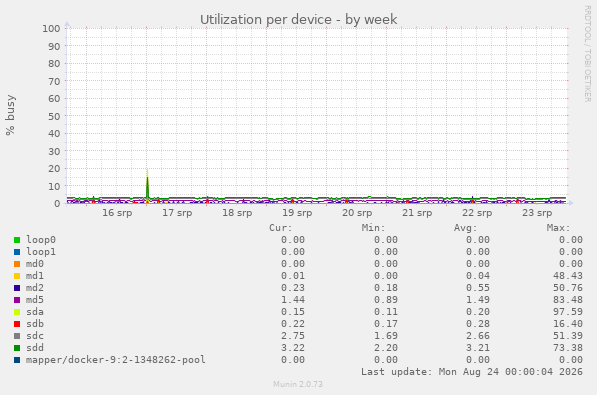This screenshot has width=597, height=395.
Task: Click the chart title Utilization per device
Action: [298, 19]
